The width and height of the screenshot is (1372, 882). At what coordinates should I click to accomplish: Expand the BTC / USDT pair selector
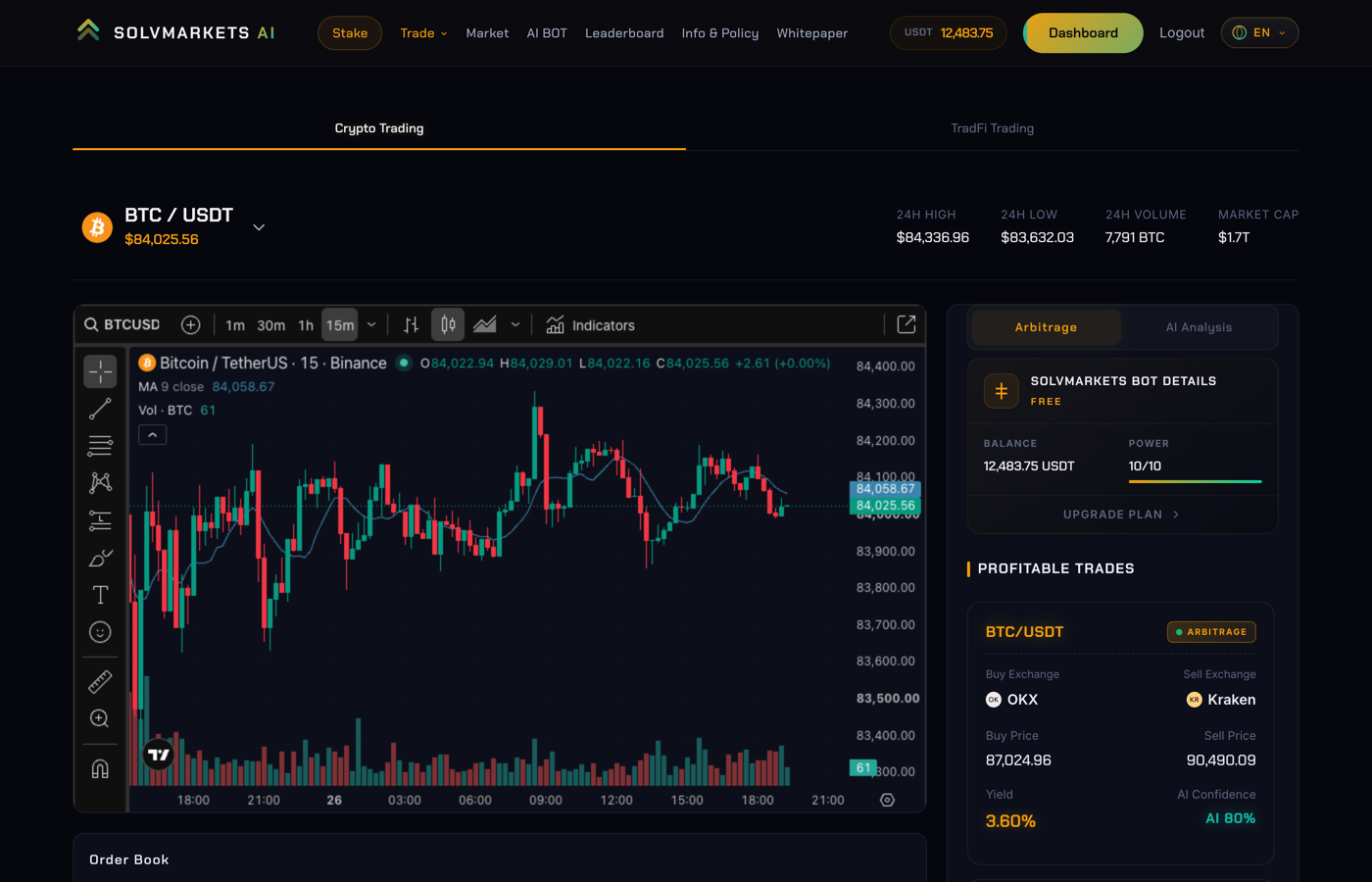tap(259, 227)
